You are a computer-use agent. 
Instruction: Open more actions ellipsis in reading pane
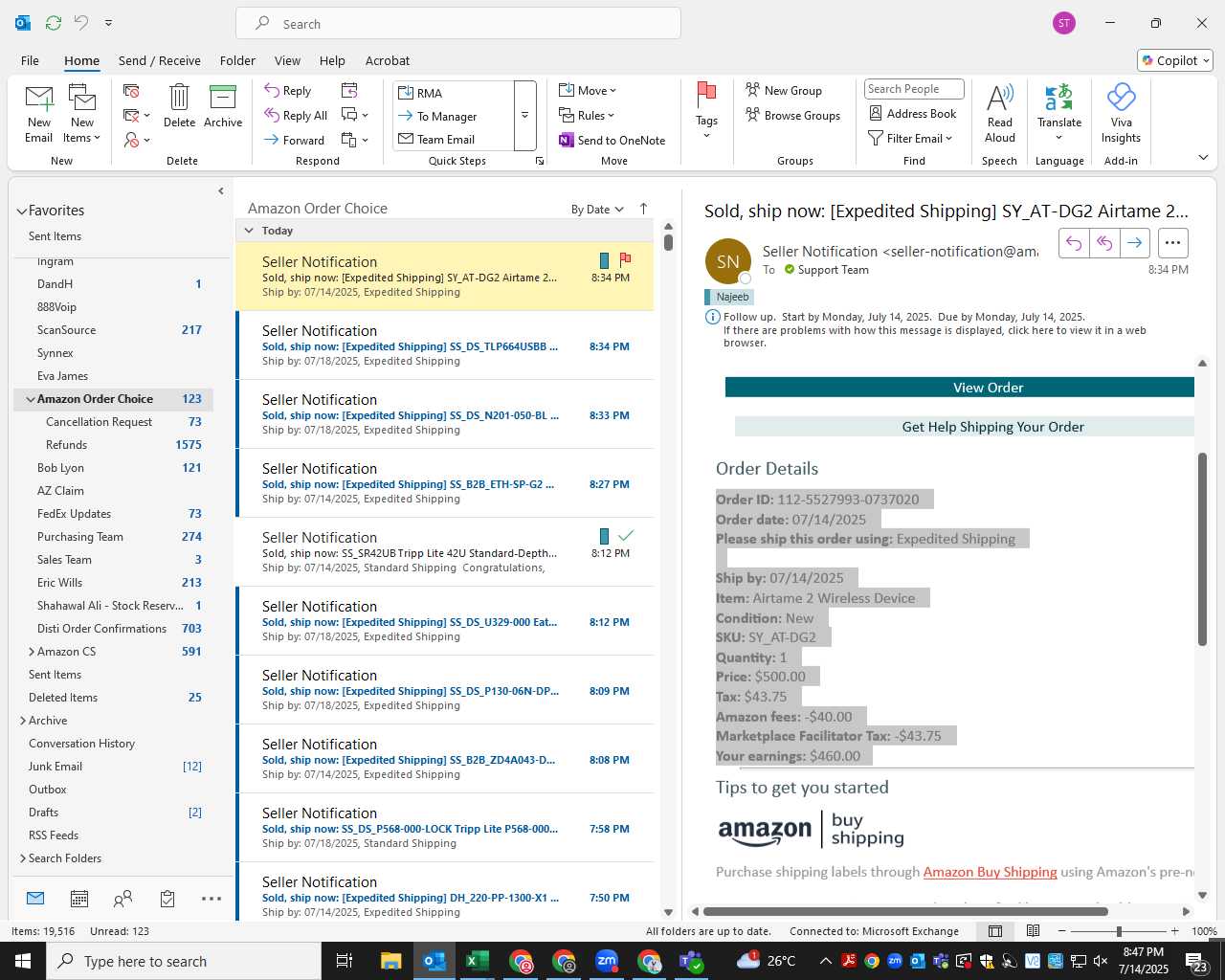click(x=1173, y=243)
